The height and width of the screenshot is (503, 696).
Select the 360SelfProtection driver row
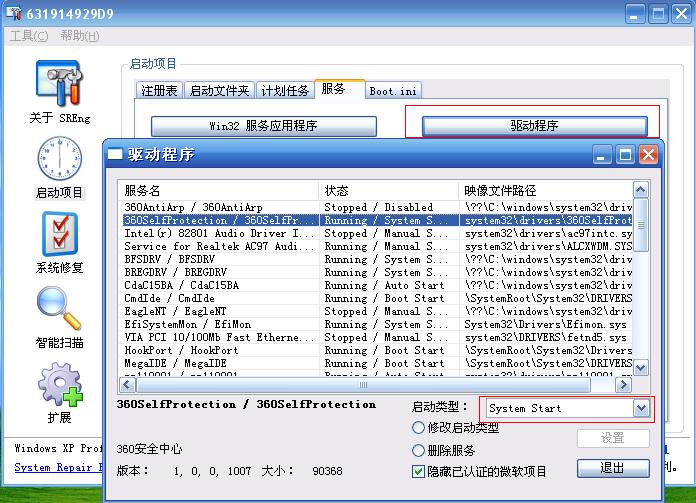click(x=377, y=220)
